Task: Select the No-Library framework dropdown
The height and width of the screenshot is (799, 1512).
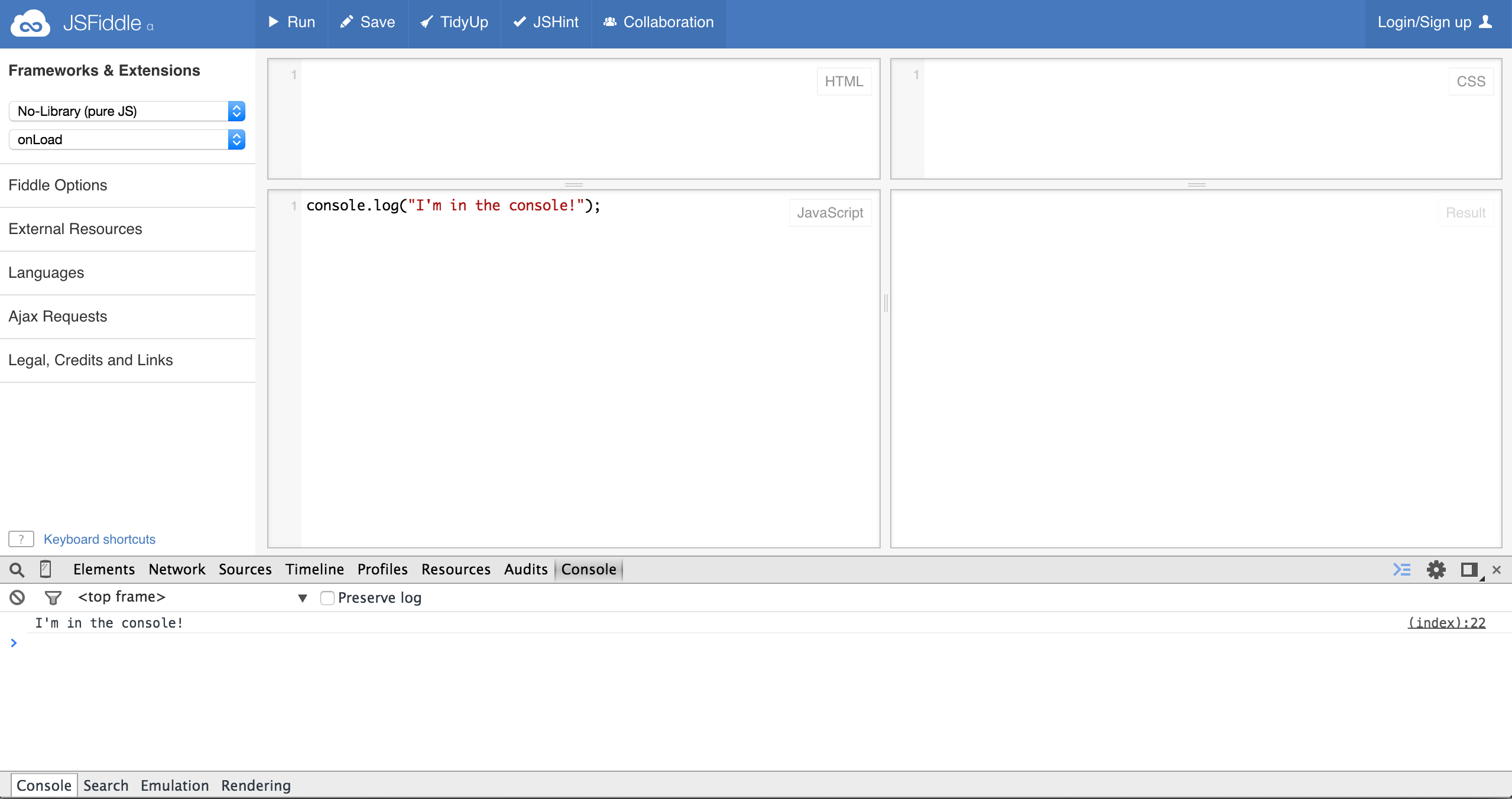Action: coord(127,111)
